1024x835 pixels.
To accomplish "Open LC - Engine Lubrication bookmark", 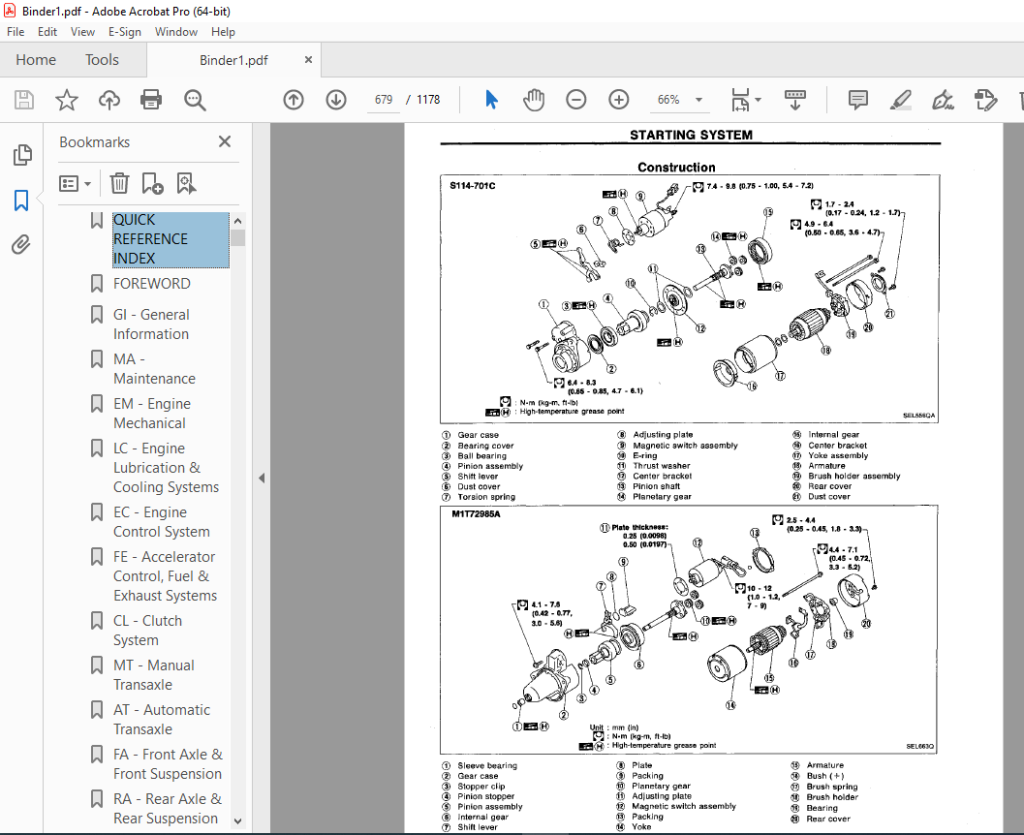I will coord(166,467).
